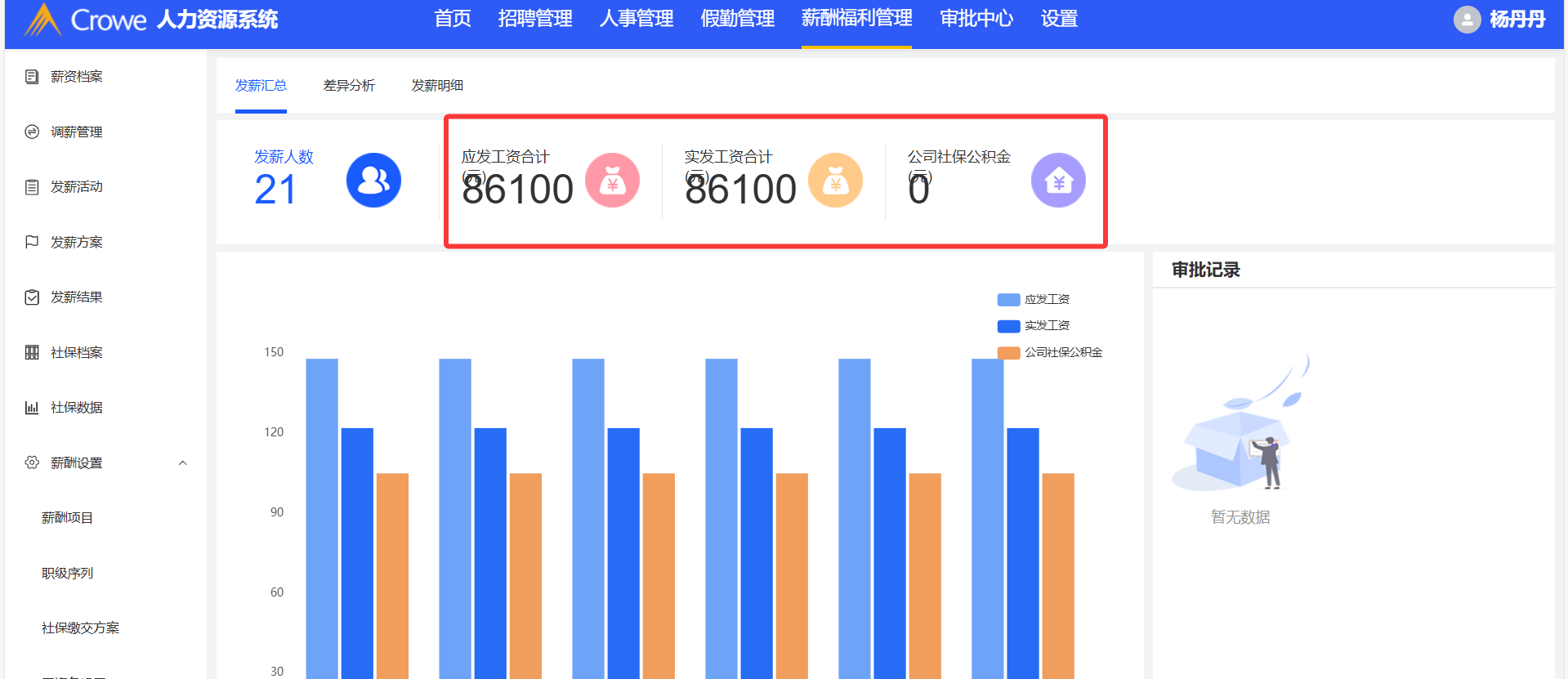
Task: Open the 薪酬项目 submenu link
Action: (x=67, y=518)
